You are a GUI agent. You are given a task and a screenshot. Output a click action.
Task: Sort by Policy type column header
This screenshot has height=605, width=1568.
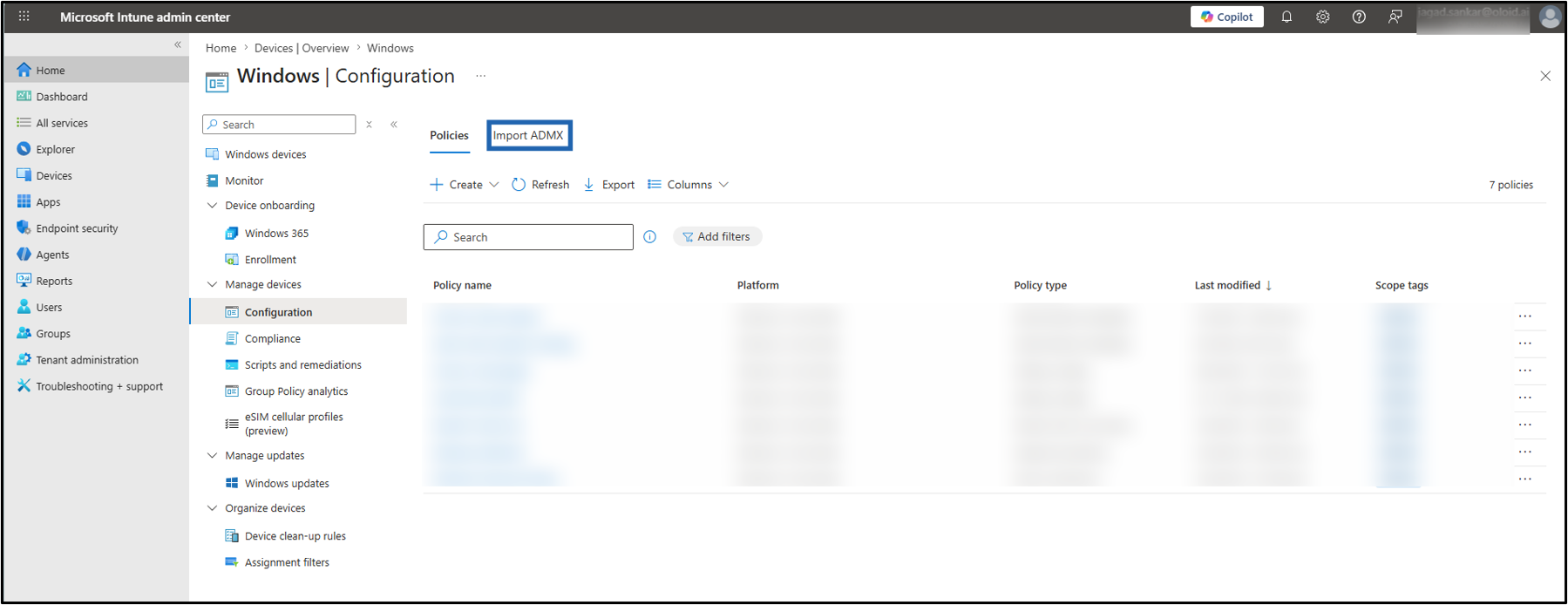[x=1040, y=285]
